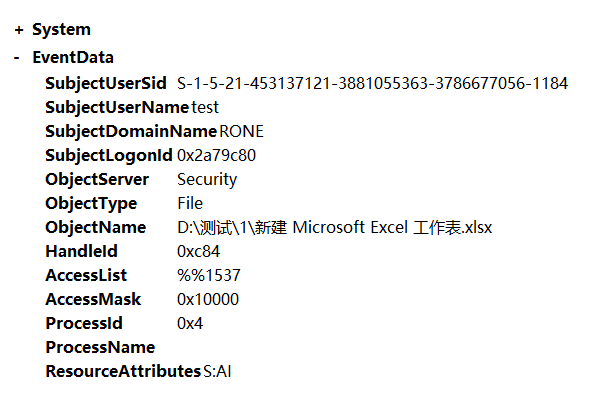Image resolution: width=591 pixels, height=399 pixels.
Task: Select AccessMask value 0x10000
Action: [x=208, y=300]
